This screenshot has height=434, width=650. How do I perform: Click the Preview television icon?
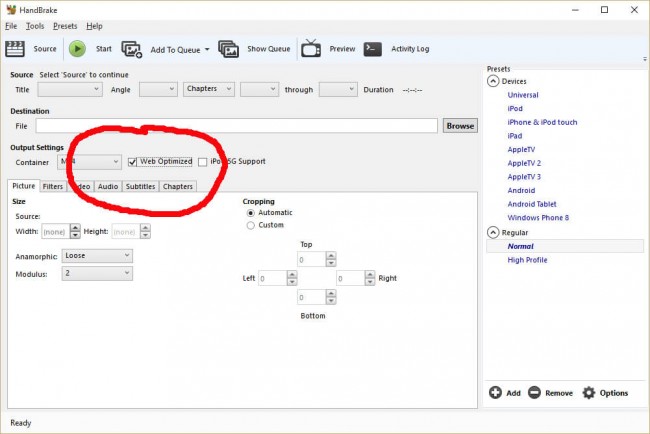[x=311, y=48]
